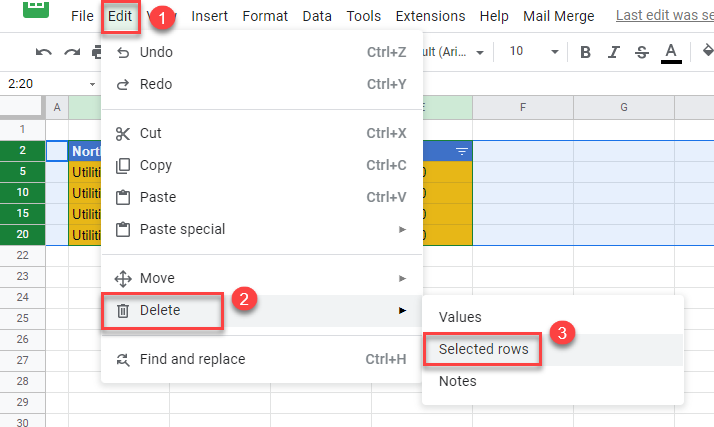Screen dimensions: 714x427
Task: Choose Find and replace
Action: click(192, 359)
